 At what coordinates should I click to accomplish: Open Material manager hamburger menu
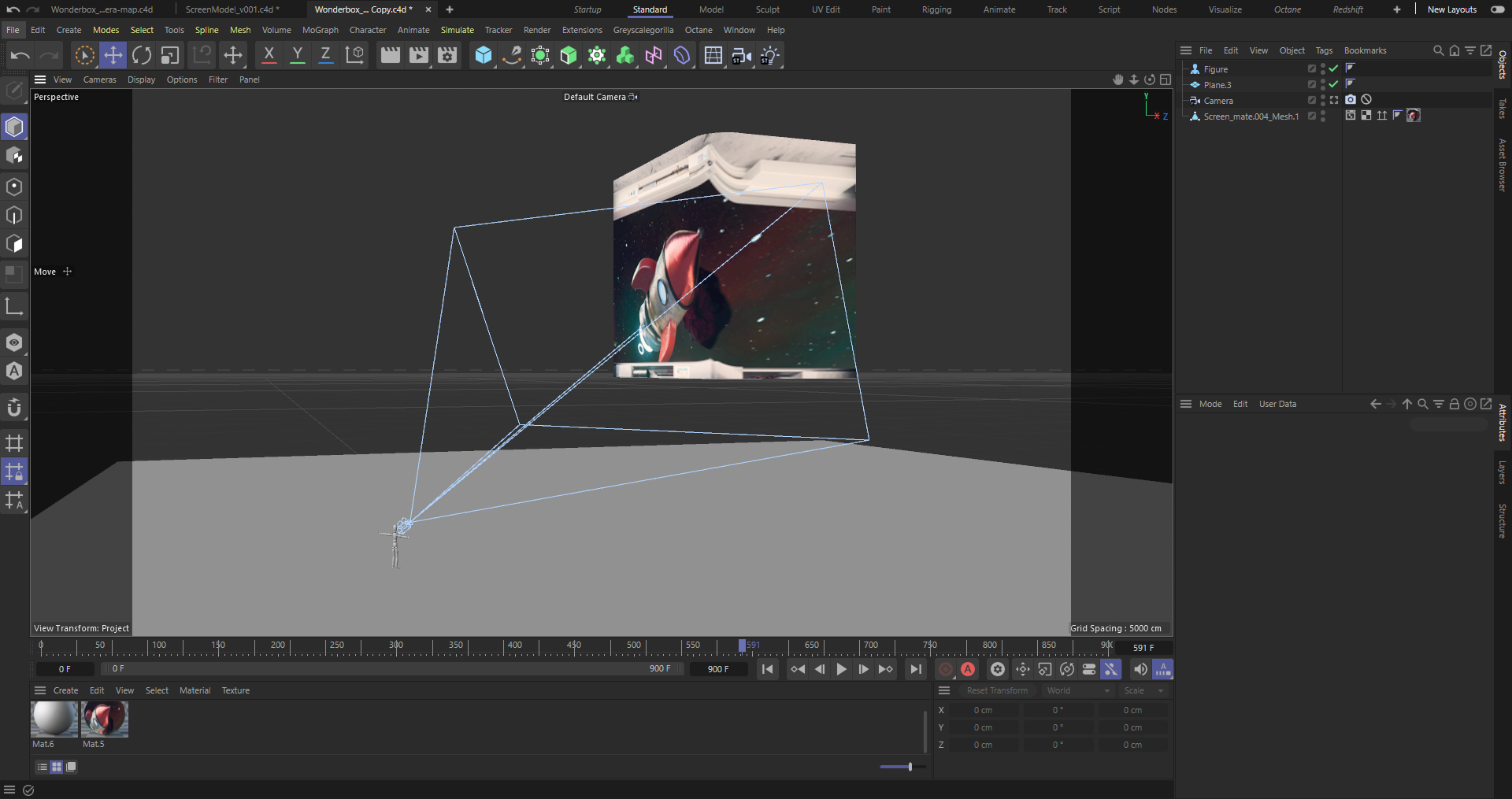40,690
